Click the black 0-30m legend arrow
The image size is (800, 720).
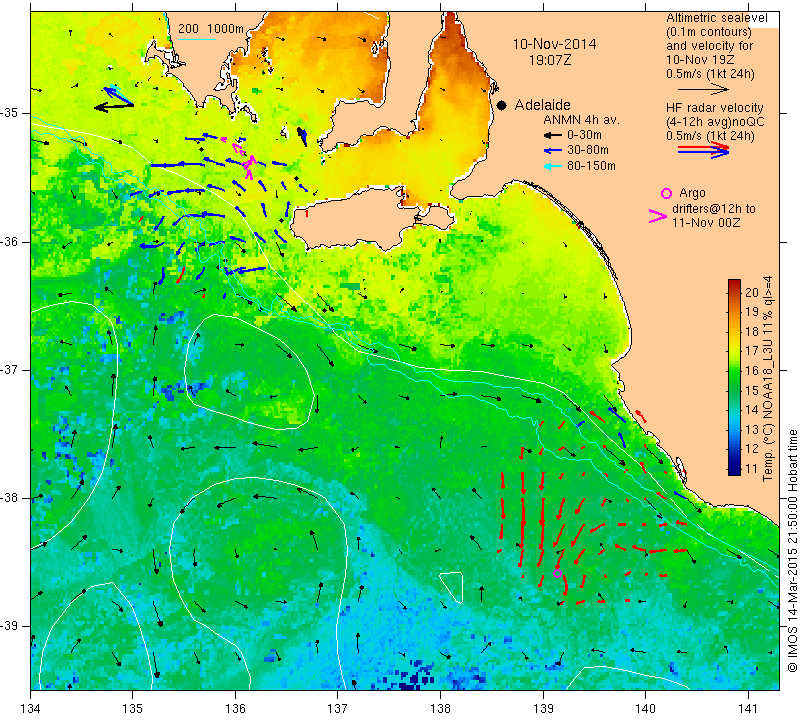(552, 135)
